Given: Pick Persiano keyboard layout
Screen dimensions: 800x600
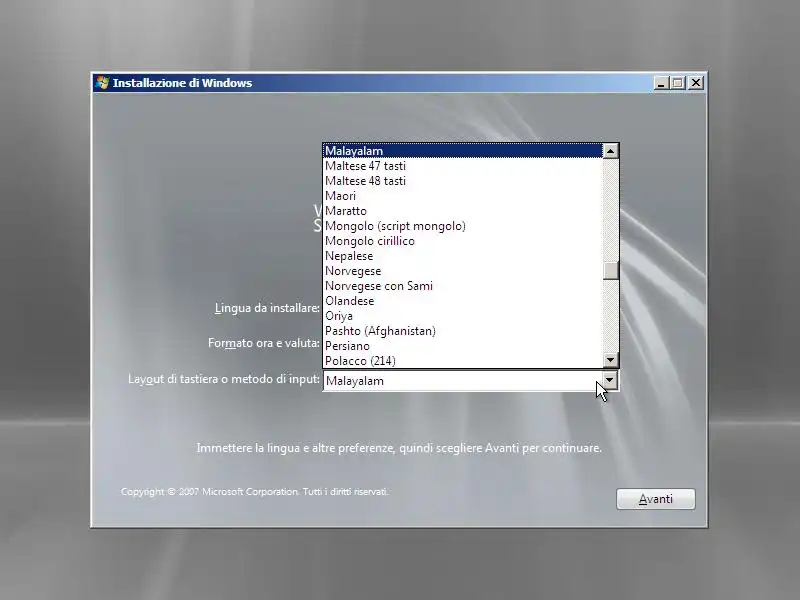Looking at the screenshot, I should pos(463,346).
